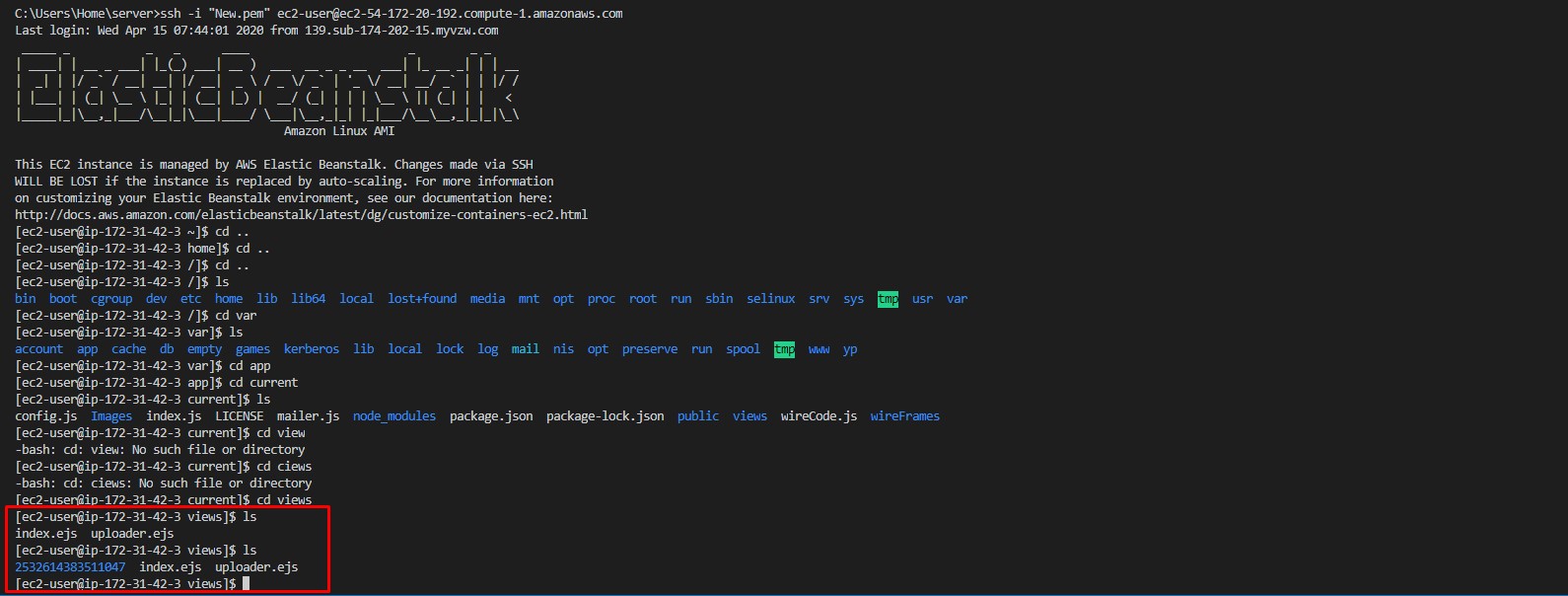
Task: Select the 'selinux' directory name
Action: coord(771,299)
